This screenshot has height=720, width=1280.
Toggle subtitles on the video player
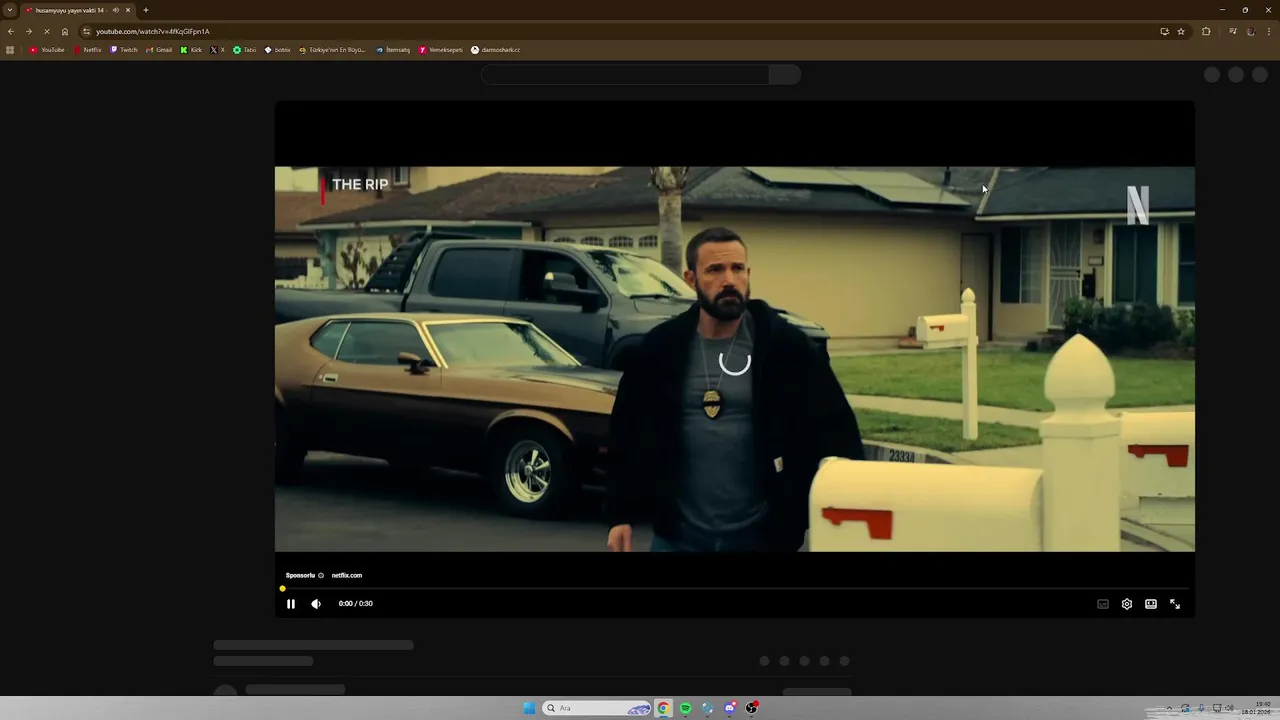pos(1103,604)
